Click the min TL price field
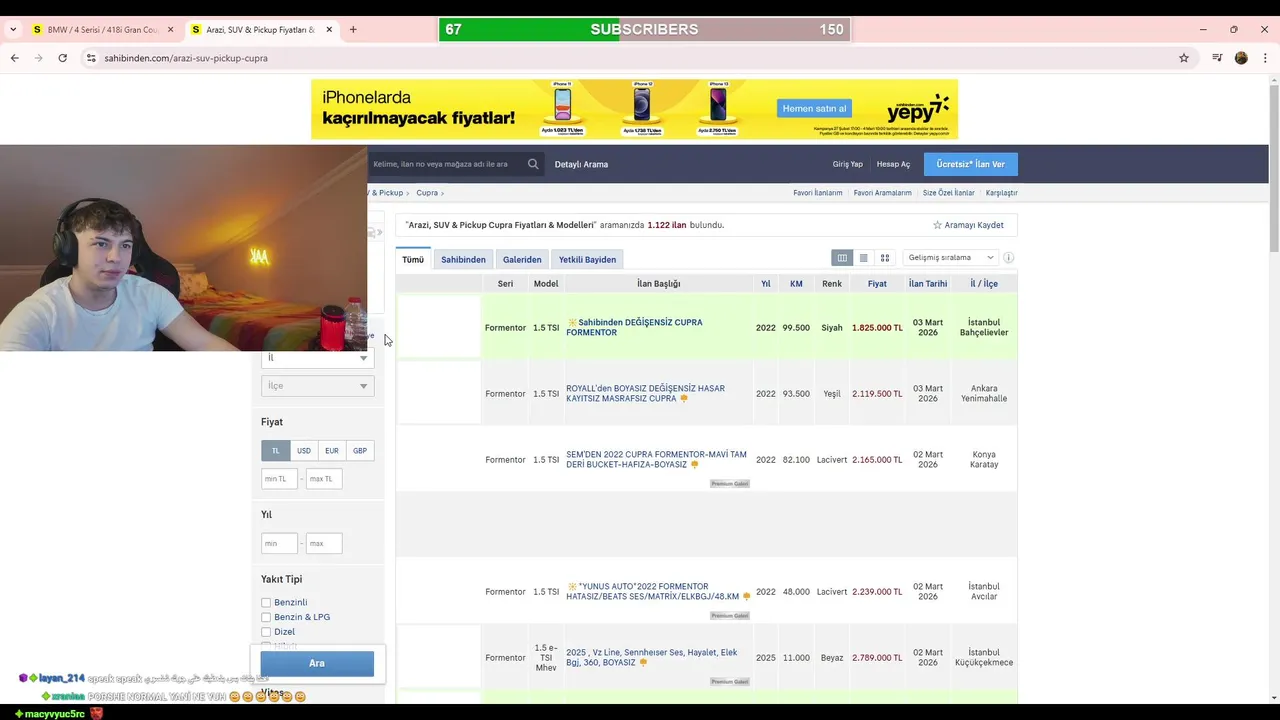This screenshot has height=720, width=1280. [x=279, y=479]
